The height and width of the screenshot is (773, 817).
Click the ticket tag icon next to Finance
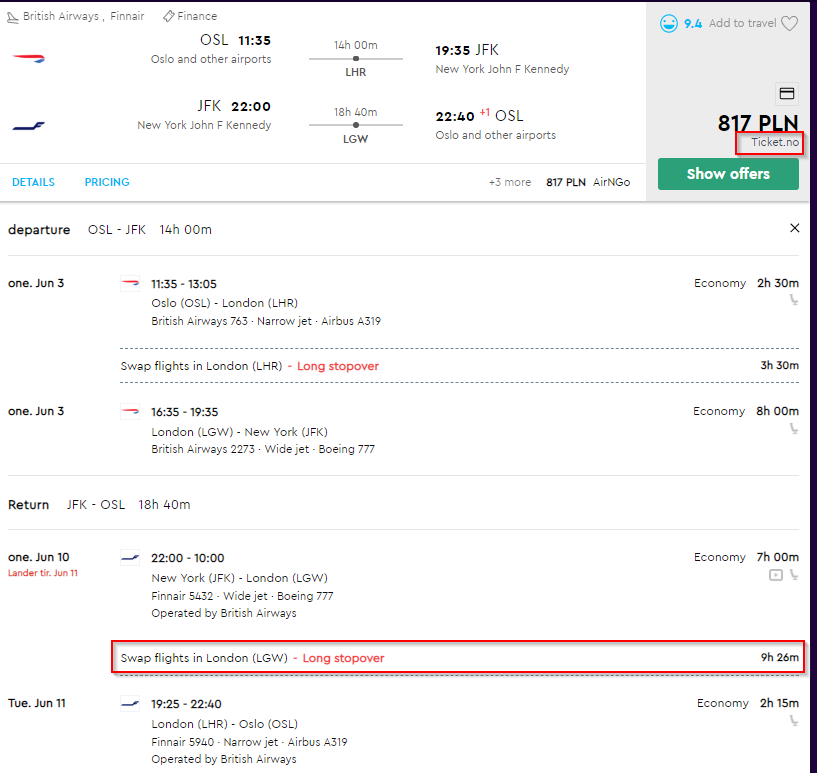tap(168, 17)
